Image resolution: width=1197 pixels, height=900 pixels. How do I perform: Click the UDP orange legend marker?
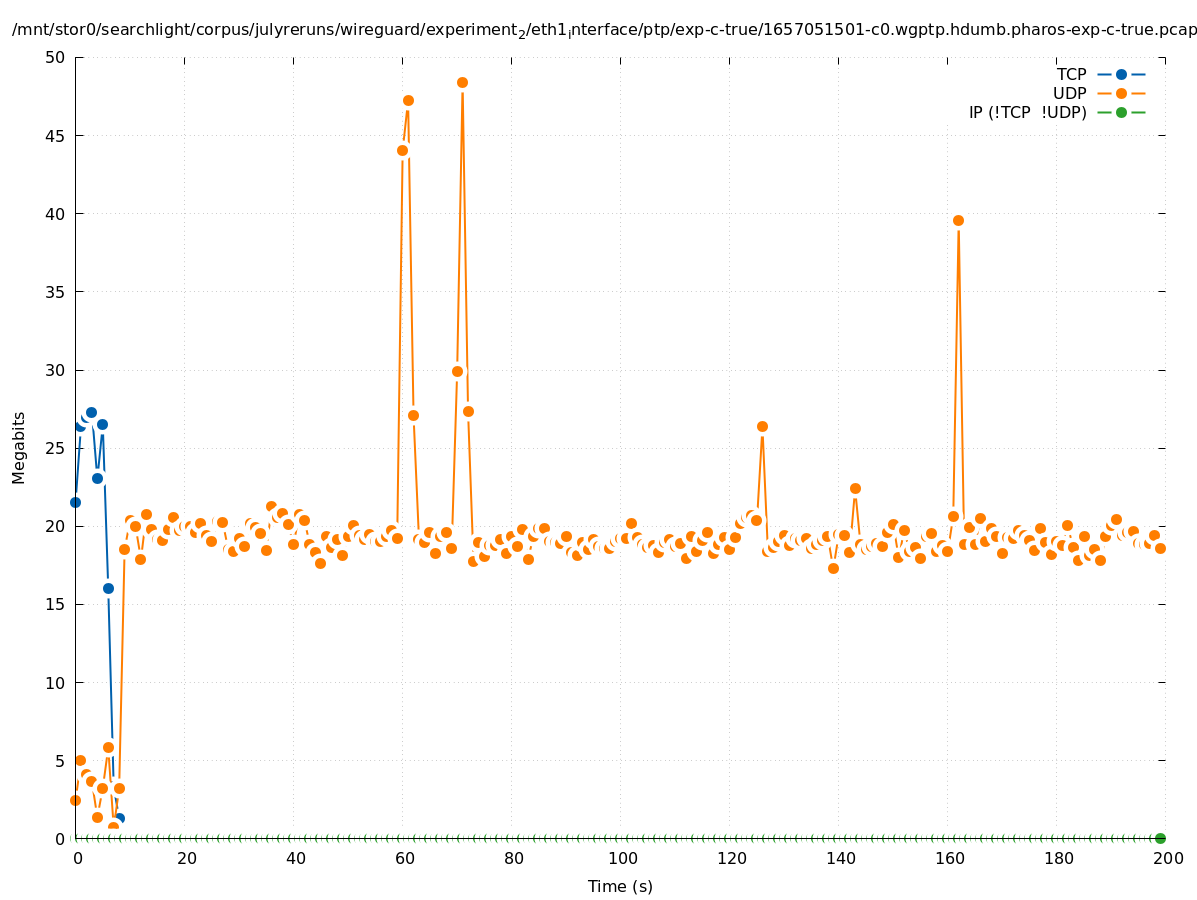pyautogui.click(x=1121, y=93)
